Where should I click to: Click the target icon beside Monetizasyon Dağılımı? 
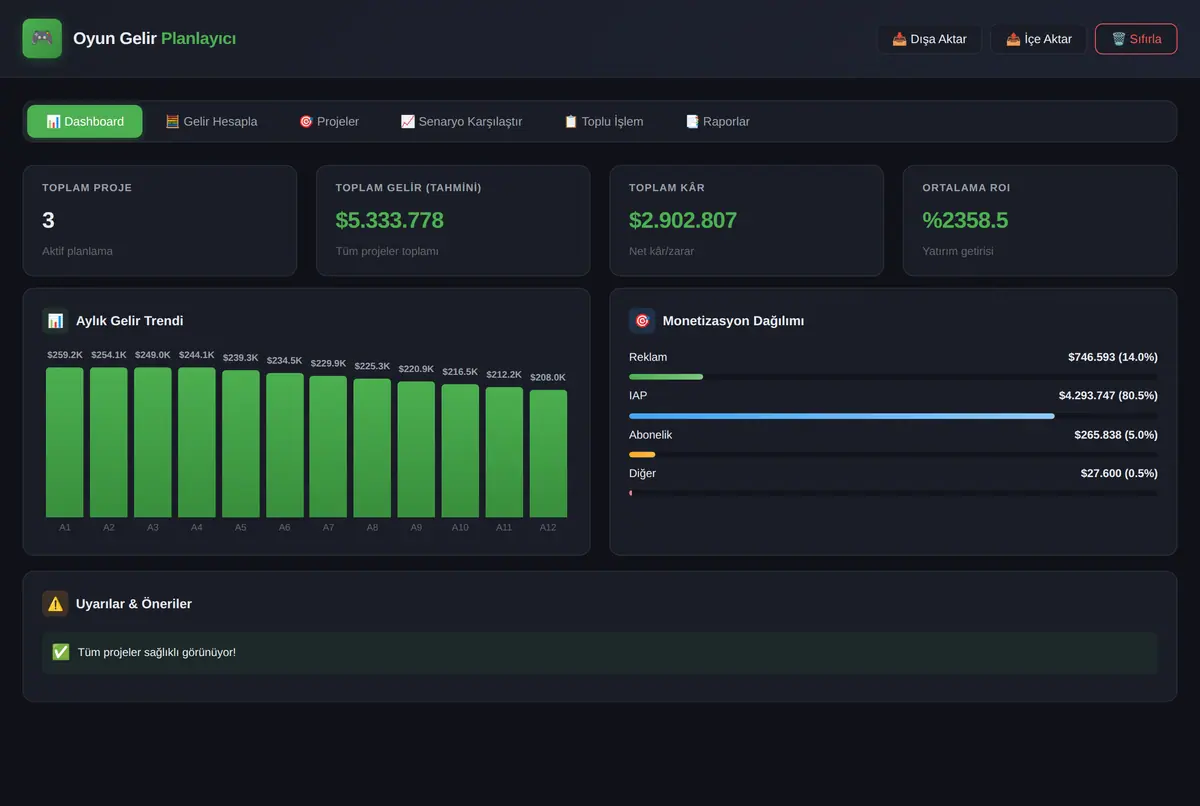pyautogui.click(x=642, y=321)
